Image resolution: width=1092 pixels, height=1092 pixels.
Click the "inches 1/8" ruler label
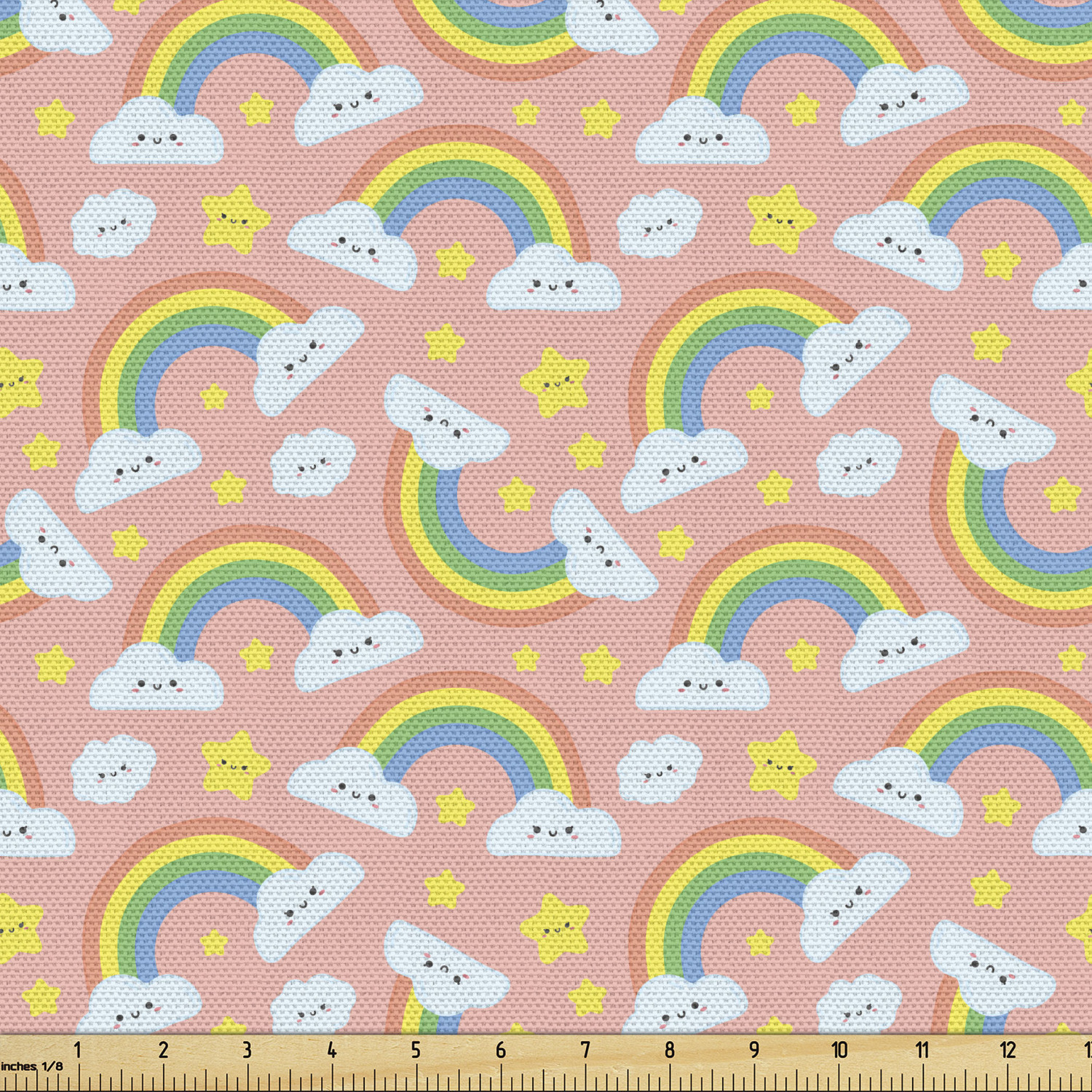click(x=32, y=1067)
